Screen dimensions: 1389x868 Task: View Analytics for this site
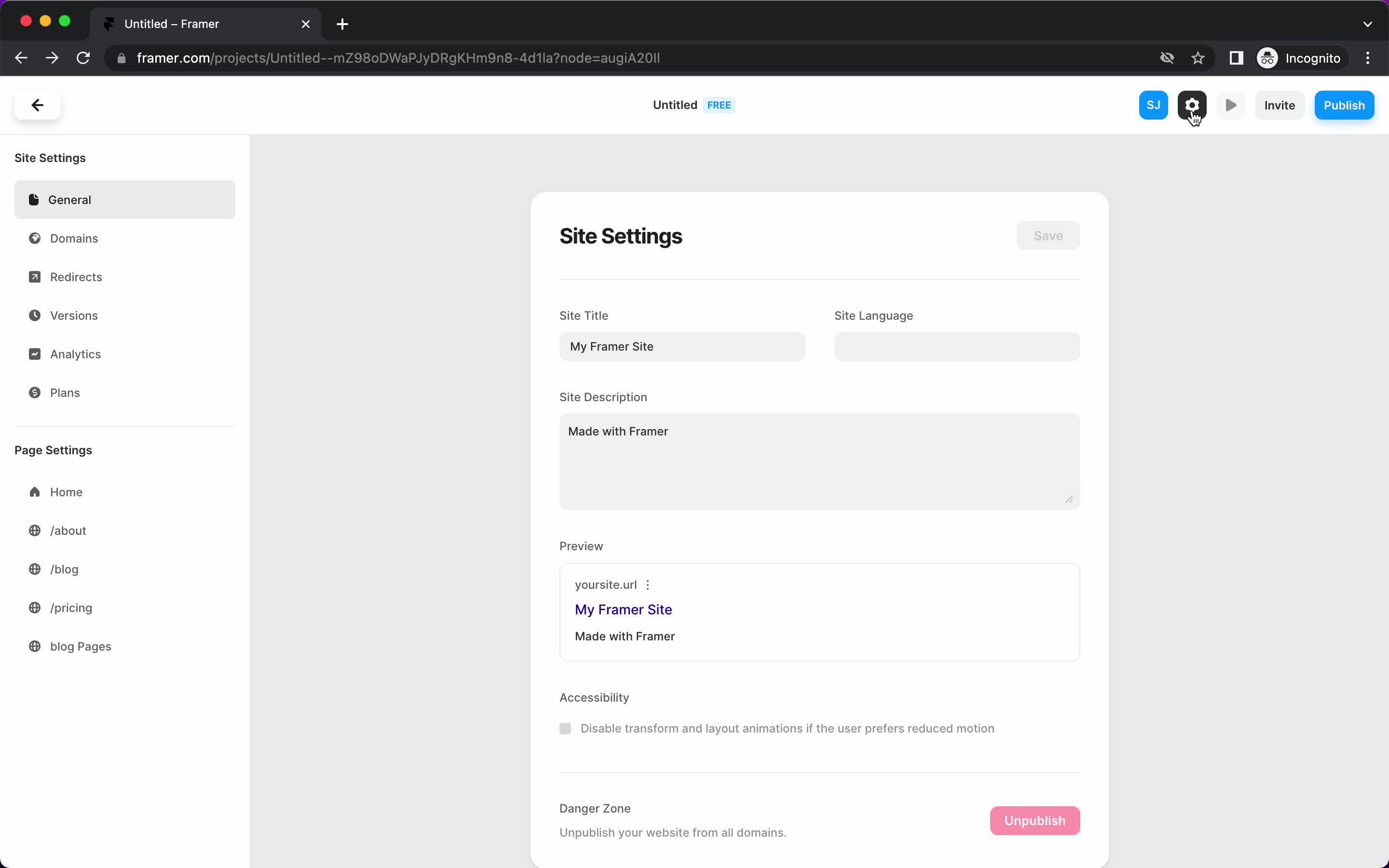[x=76, y=354]
